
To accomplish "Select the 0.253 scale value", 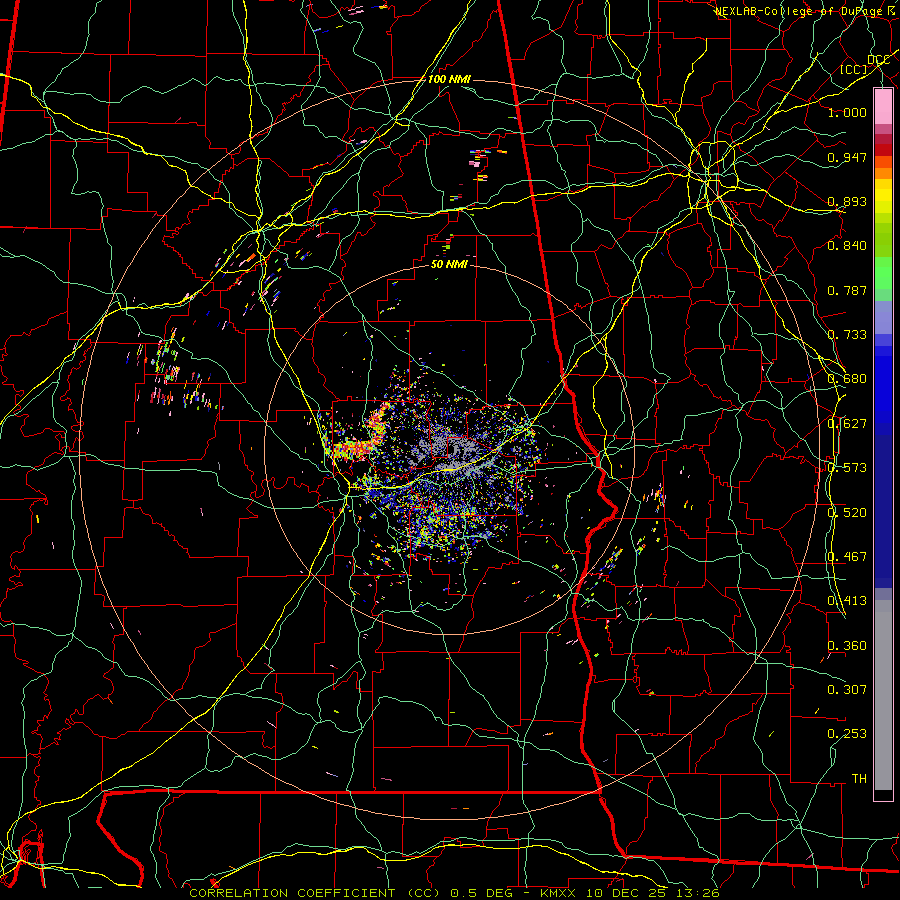I will tap(847, 734).
